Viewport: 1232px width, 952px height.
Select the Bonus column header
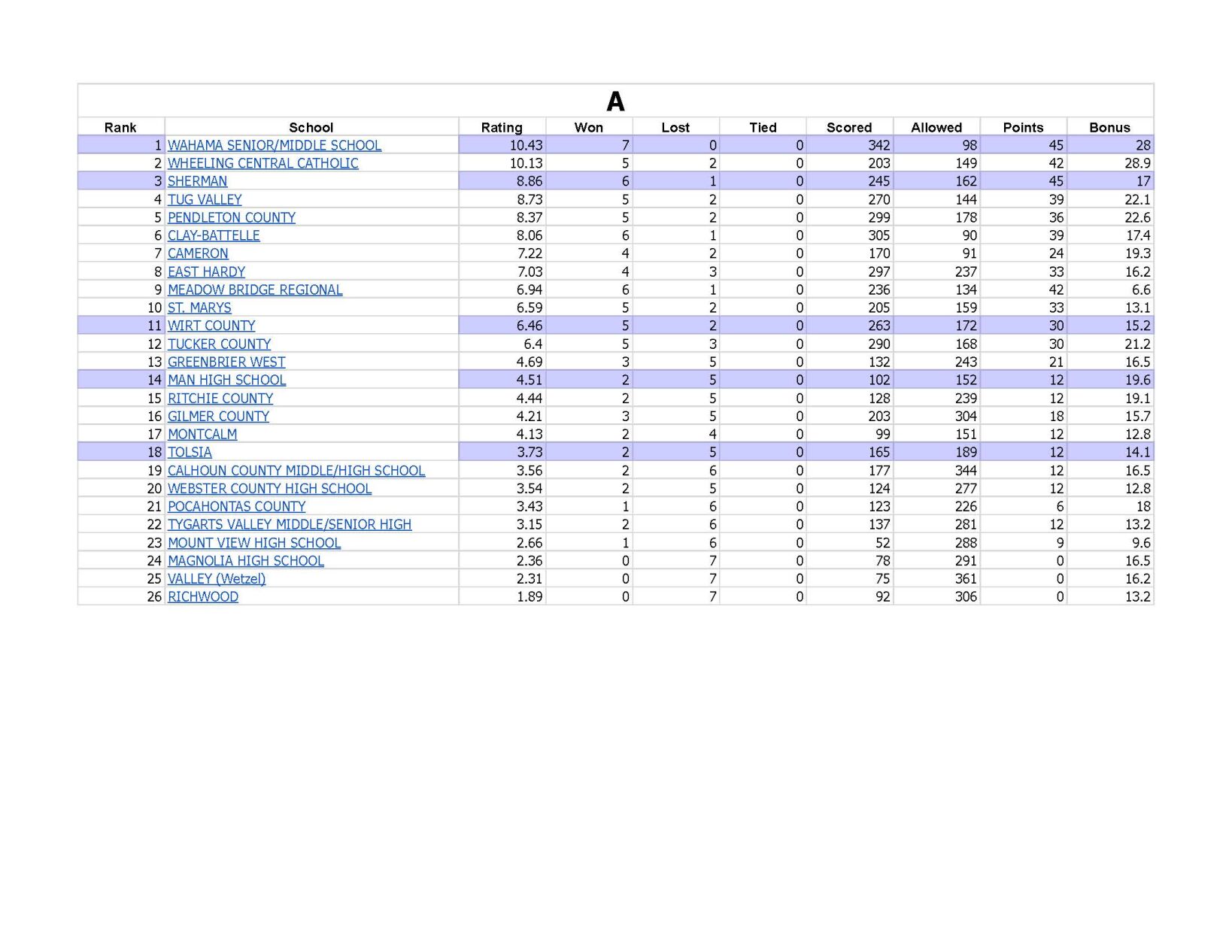click(1110, 127)
